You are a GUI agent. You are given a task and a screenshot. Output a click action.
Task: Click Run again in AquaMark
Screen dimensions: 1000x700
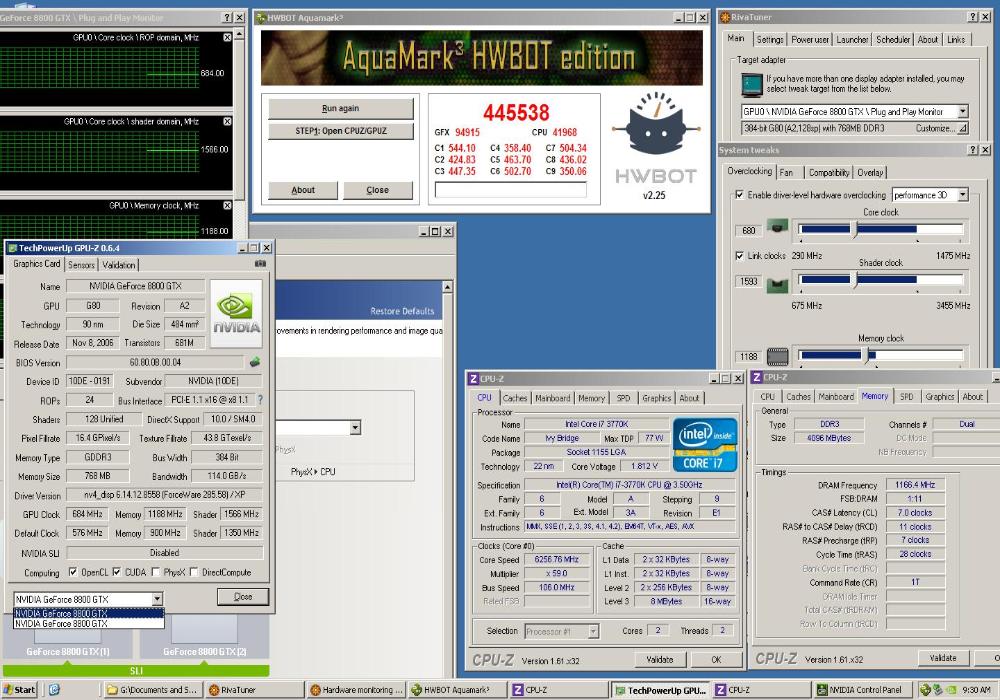click(x=341, y=108)
